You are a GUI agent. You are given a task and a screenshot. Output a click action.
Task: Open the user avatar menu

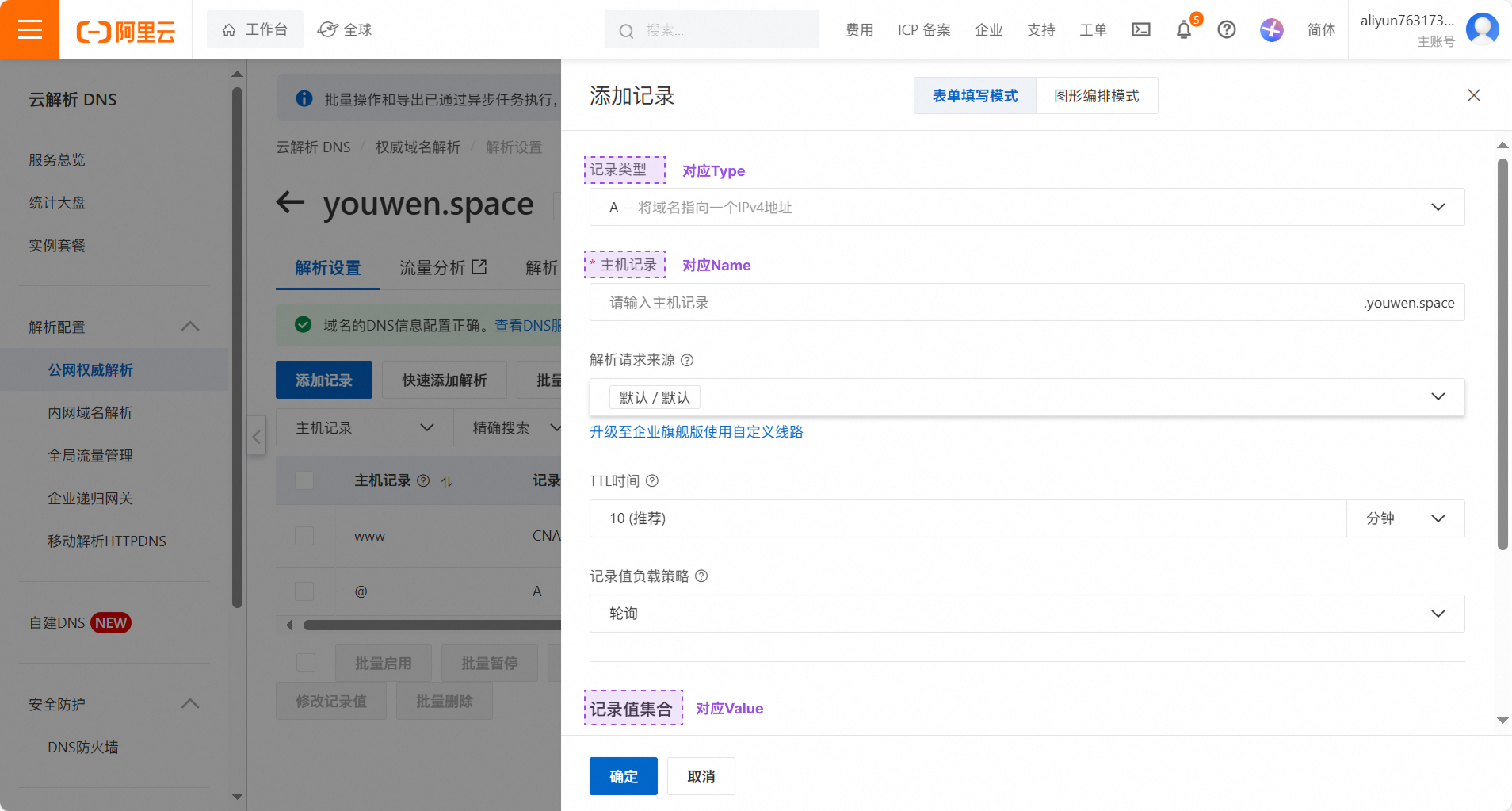click(x=1482, y=29)
